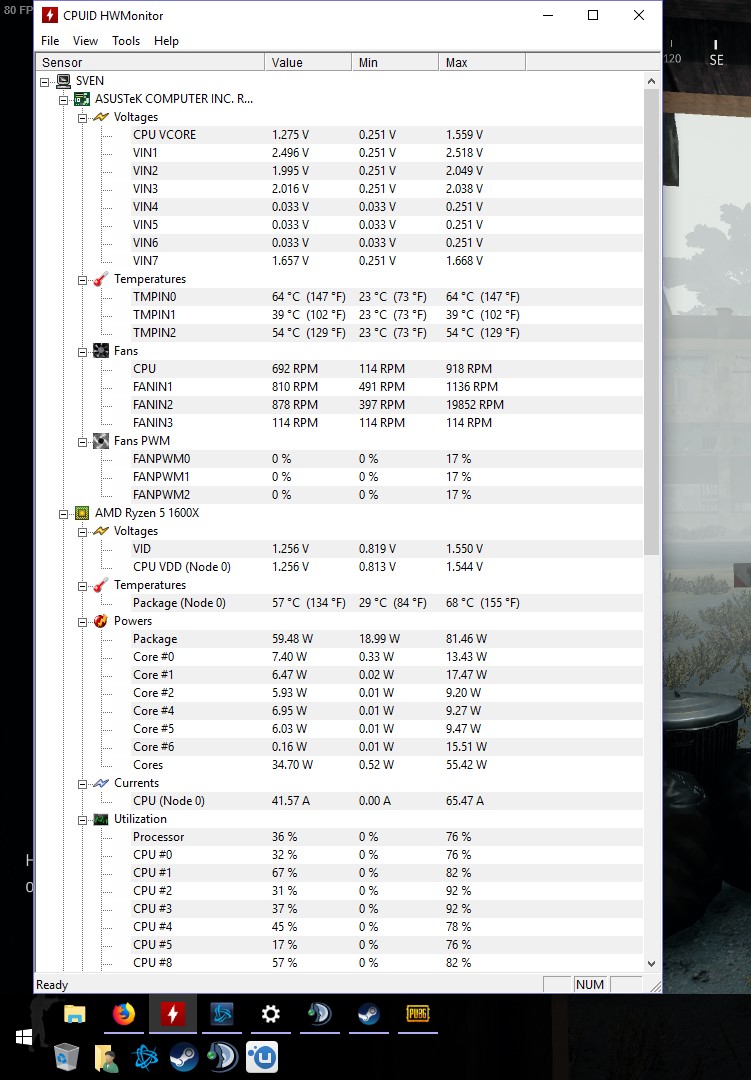Open the Uplay desktop icon
This screenshot has width=751, height=1080.
pyautogui.click(x=263, y=1057)
